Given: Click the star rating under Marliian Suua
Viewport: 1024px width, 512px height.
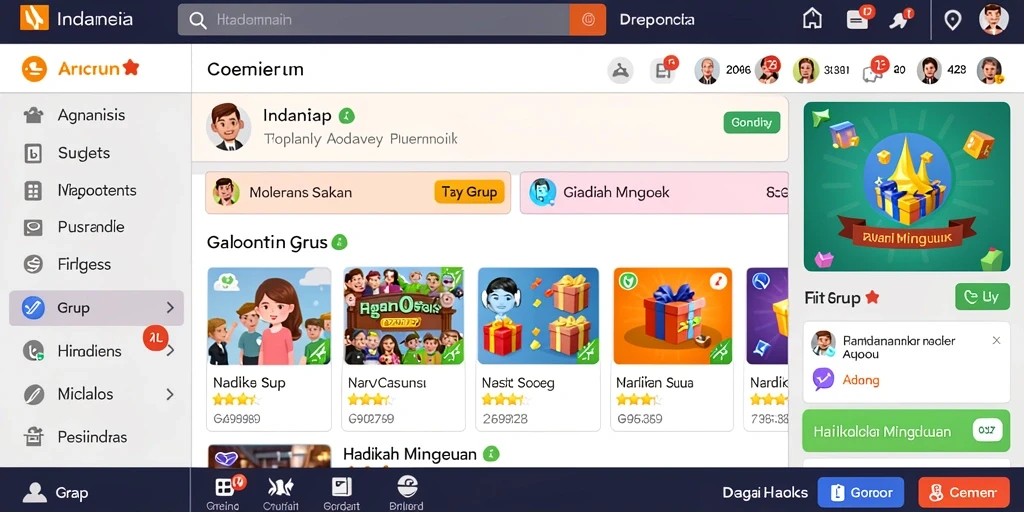Looking at the screenshot, I should [x=639, y=400].
